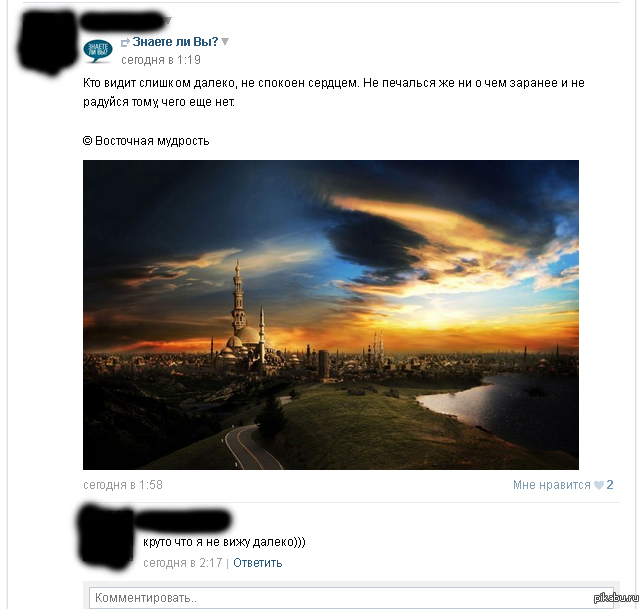The image size is (644, 609).
Task: Click the heart icon next to 'Мне нравится'
Action: tap(599, 485)
